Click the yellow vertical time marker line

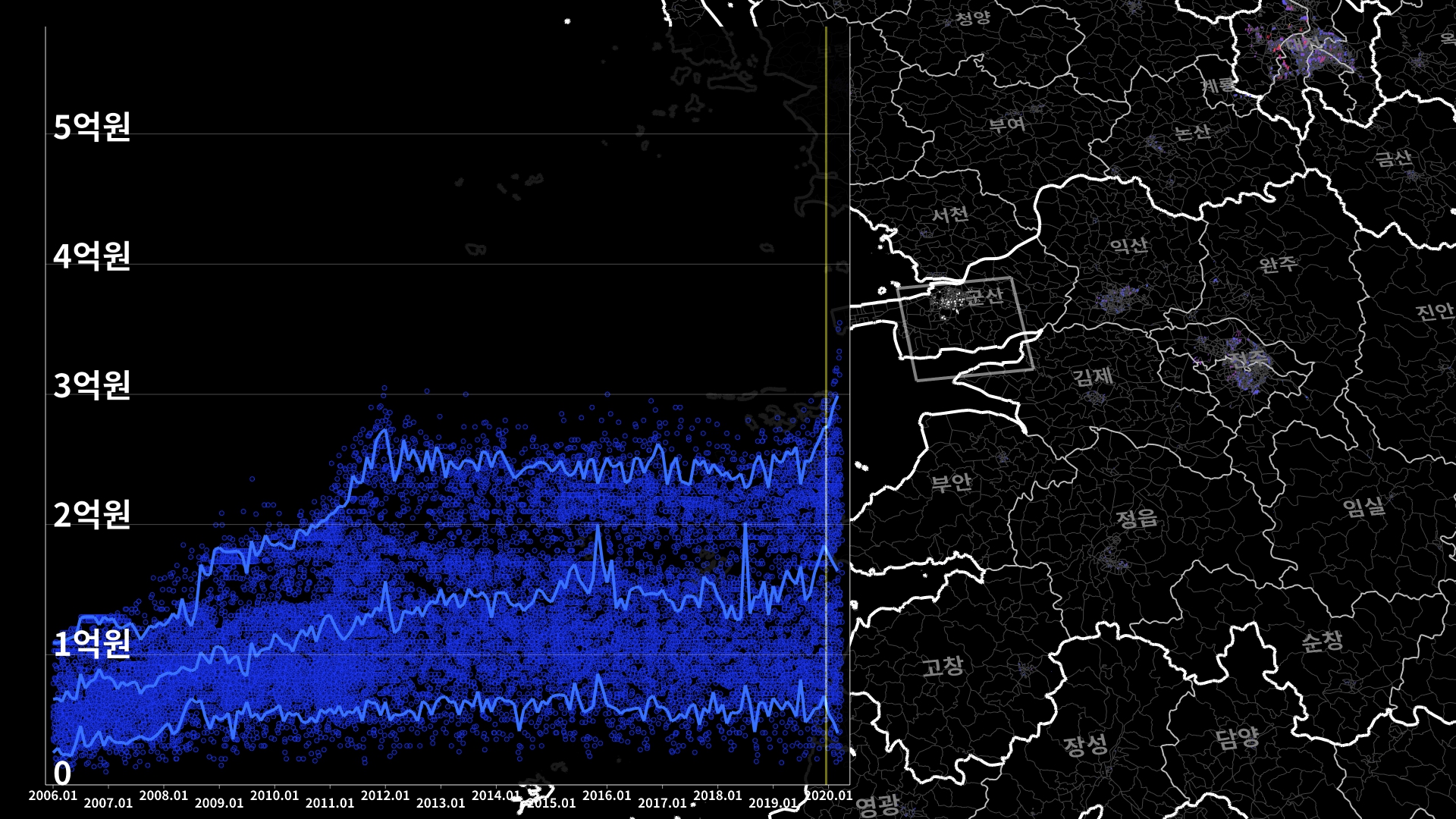(x=826, y=227)
